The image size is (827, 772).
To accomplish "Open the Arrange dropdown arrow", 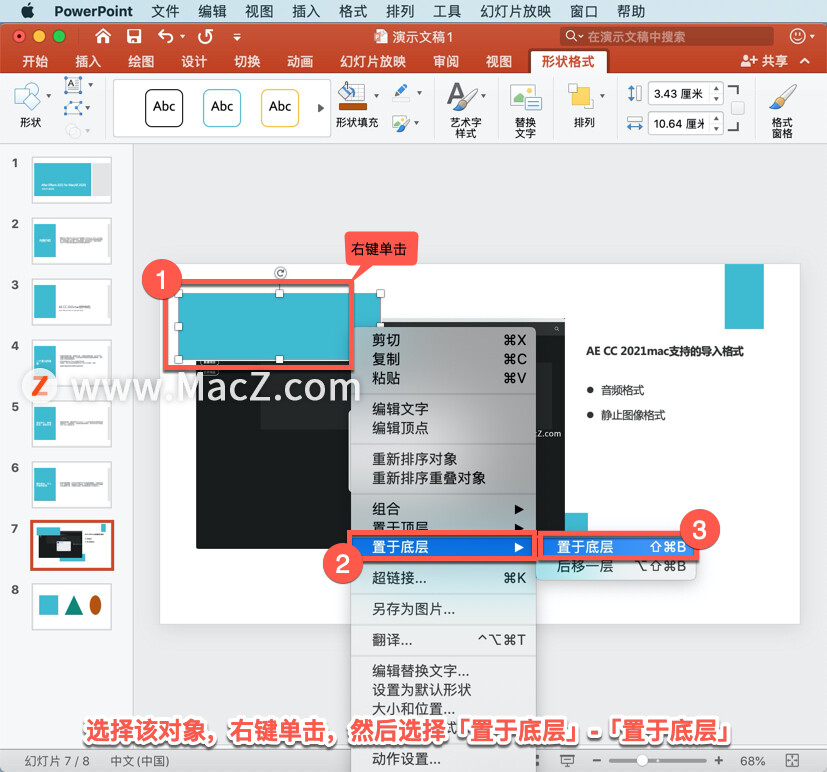I will coord(602,96).
